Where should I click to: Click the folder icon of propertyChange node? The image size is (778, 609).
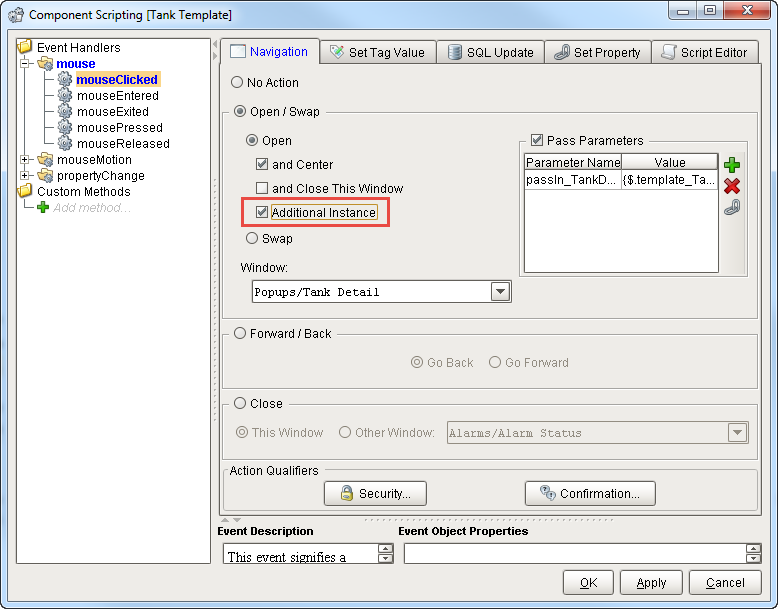45,175
